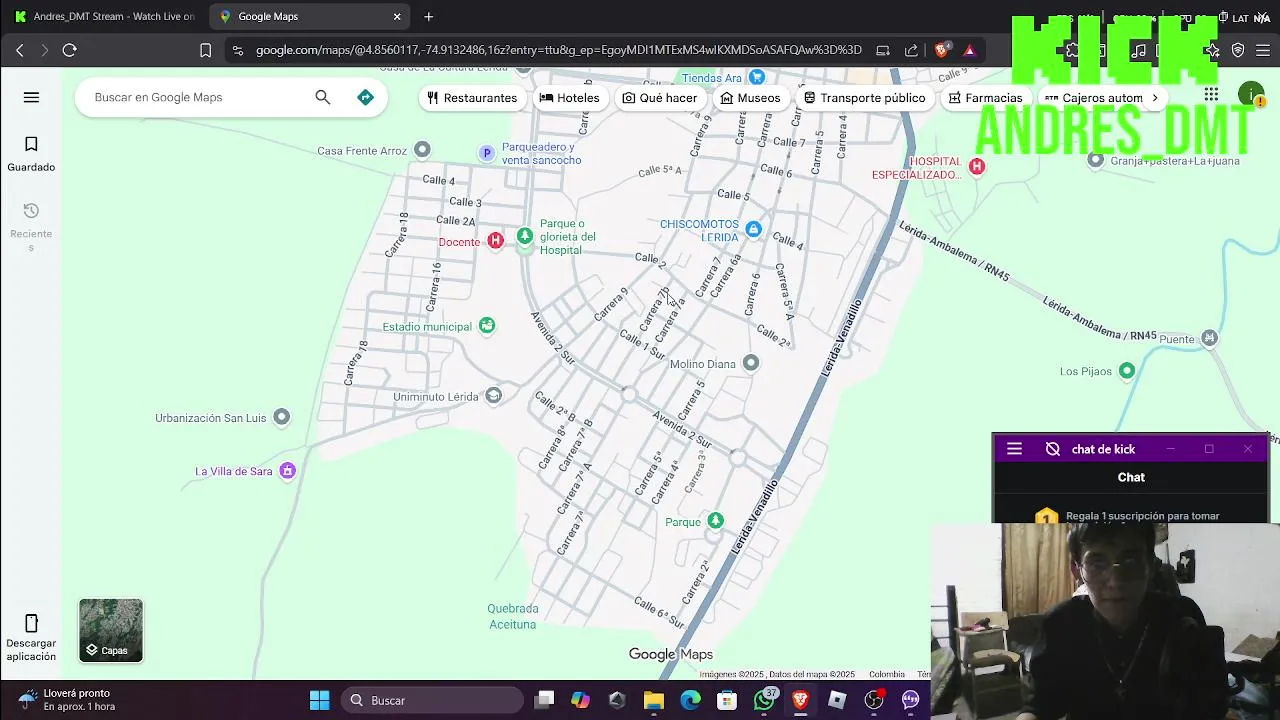
Task: Open the Google apps grid
Action: 1211,95
